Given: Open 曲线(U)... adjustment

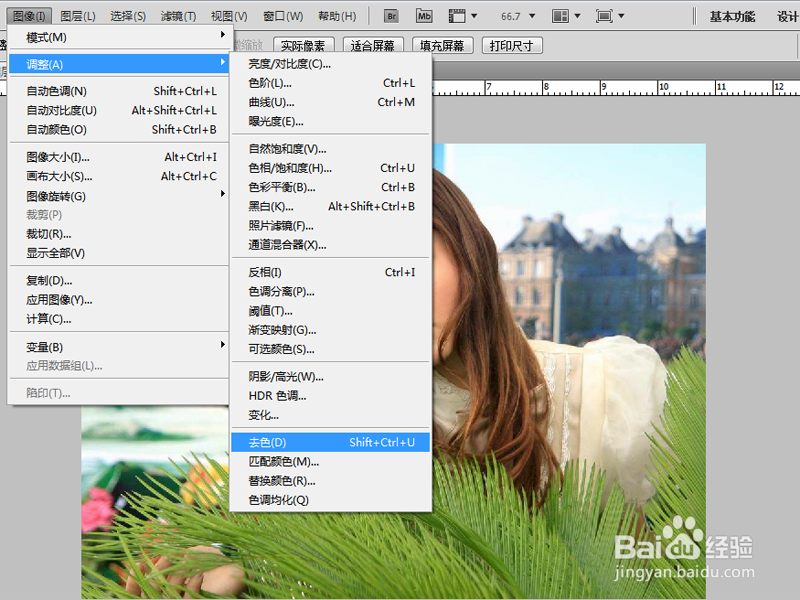Looking at the screenshot, I should (331, 103).
